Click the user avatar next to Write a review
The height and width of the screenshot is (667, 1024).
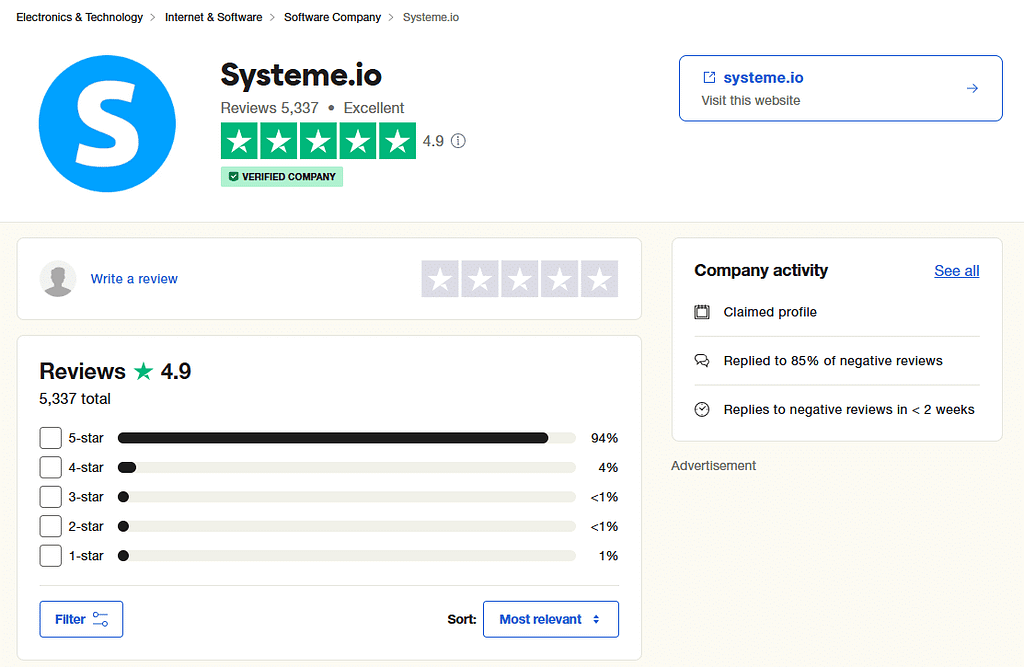pyautogui.click(x=58, y=278)
